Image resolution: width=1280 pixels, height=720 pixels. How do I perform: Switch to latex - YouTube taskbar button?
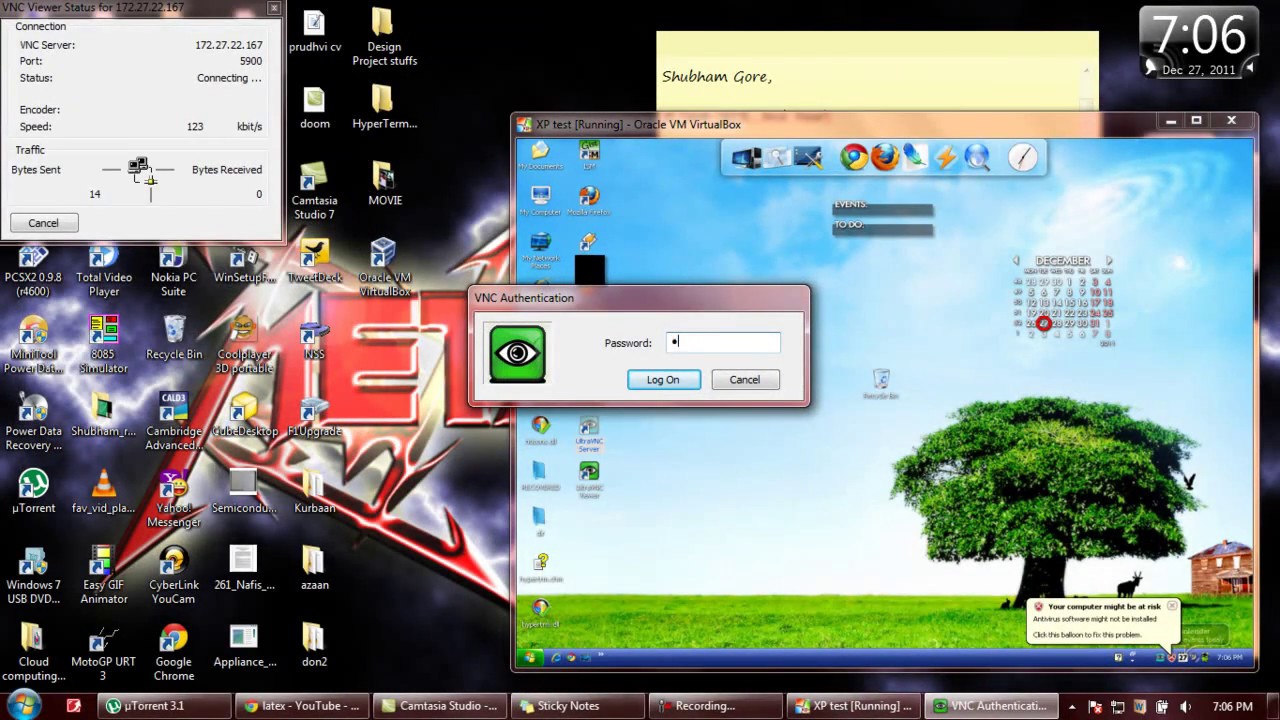tap(303, 706)
